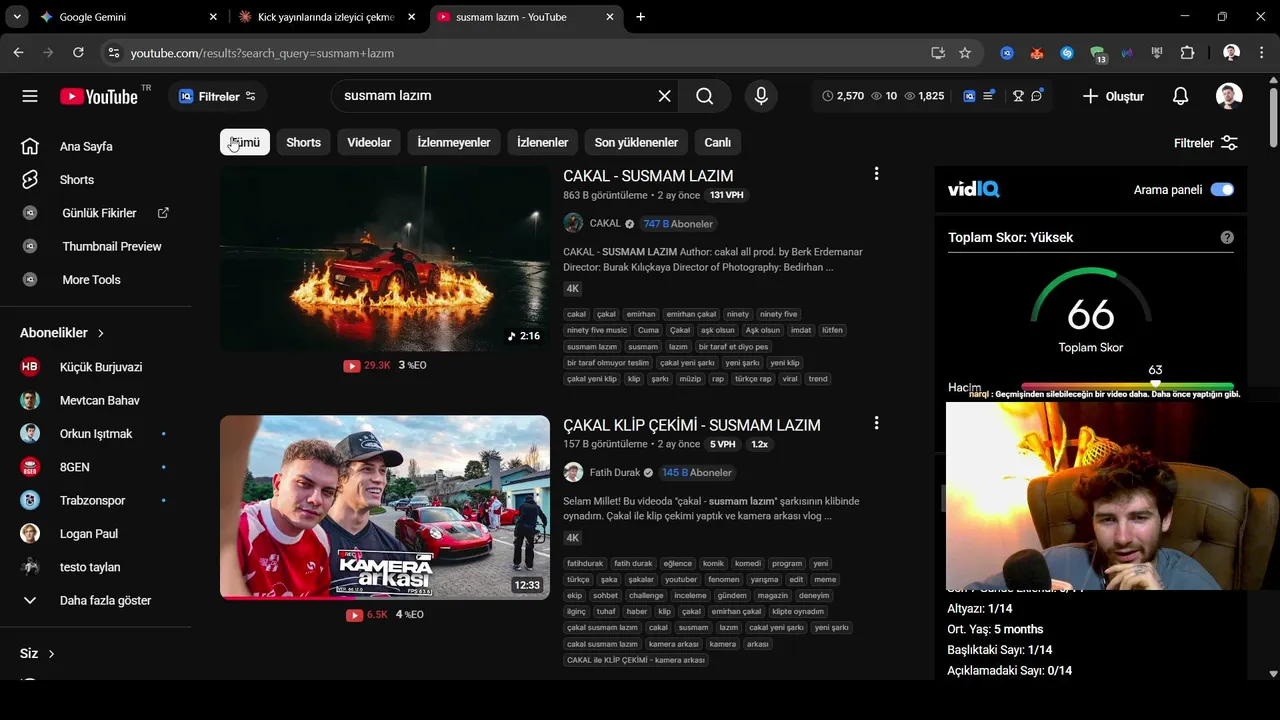Image resolution: width=1280 pixels, height=720 pixels.
Task: Expand the Siz section
Action: tap(37, 654)
